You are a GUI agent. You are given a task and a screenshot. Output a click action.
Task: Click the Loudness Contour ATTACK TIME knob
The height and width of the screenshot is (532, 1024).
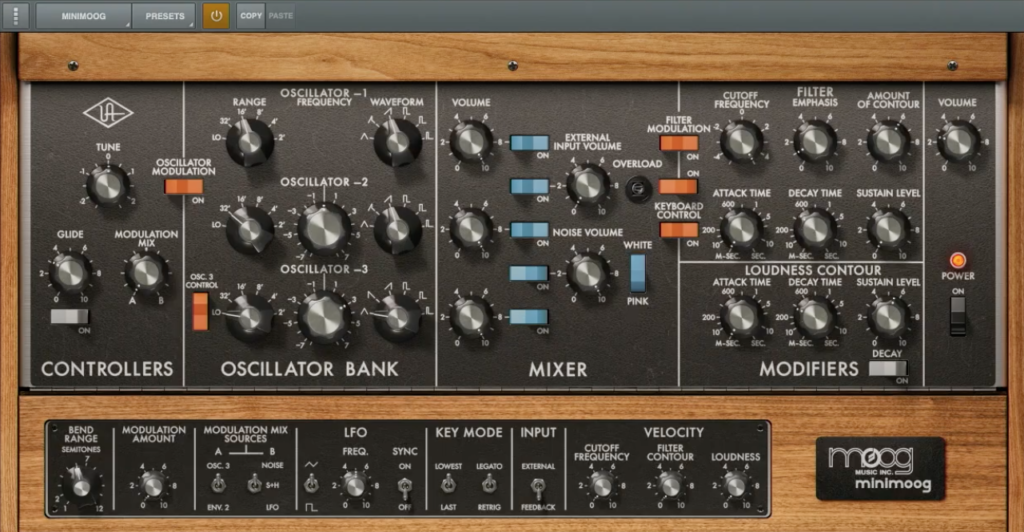741,317
